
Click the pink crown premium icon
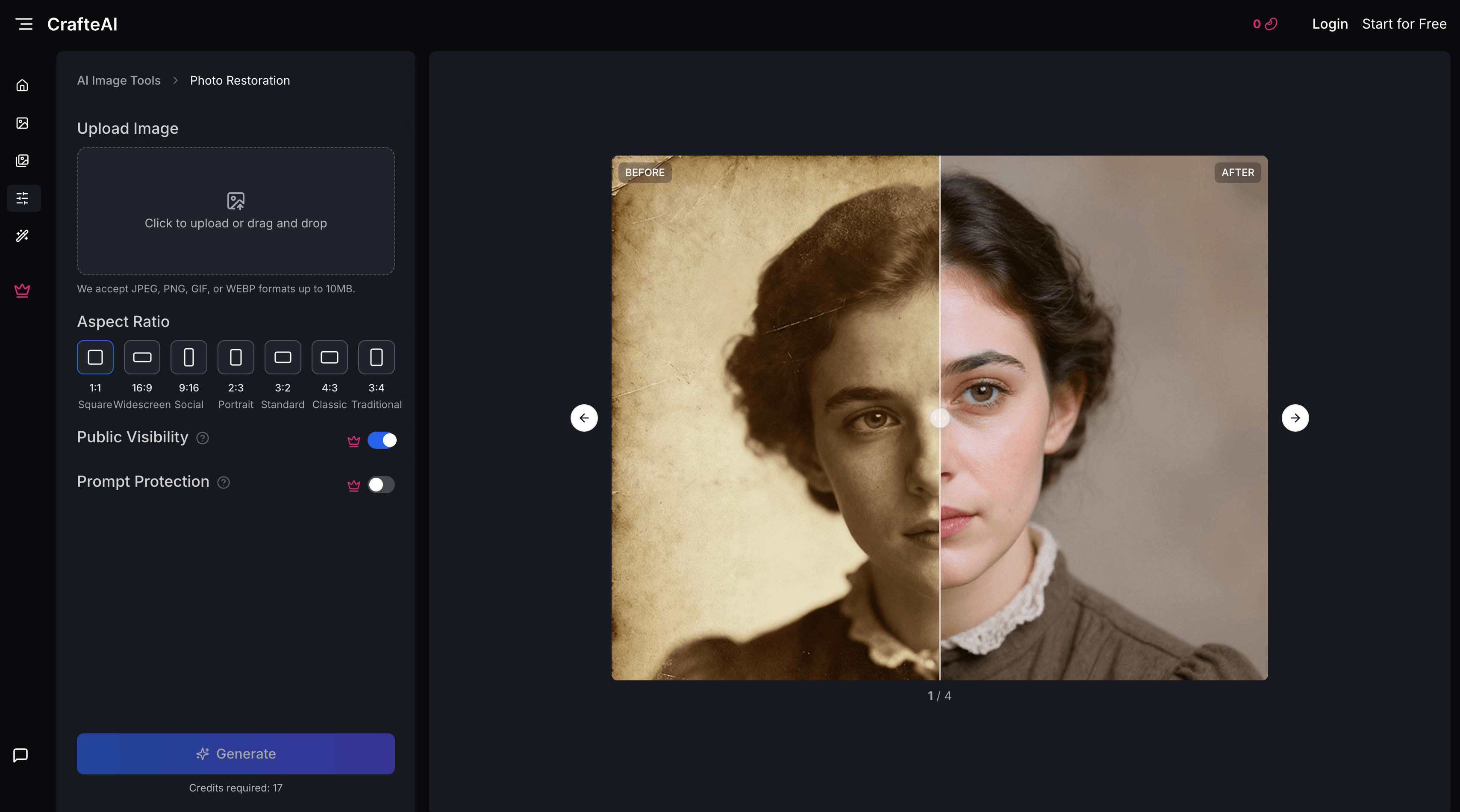pos(22,291)
